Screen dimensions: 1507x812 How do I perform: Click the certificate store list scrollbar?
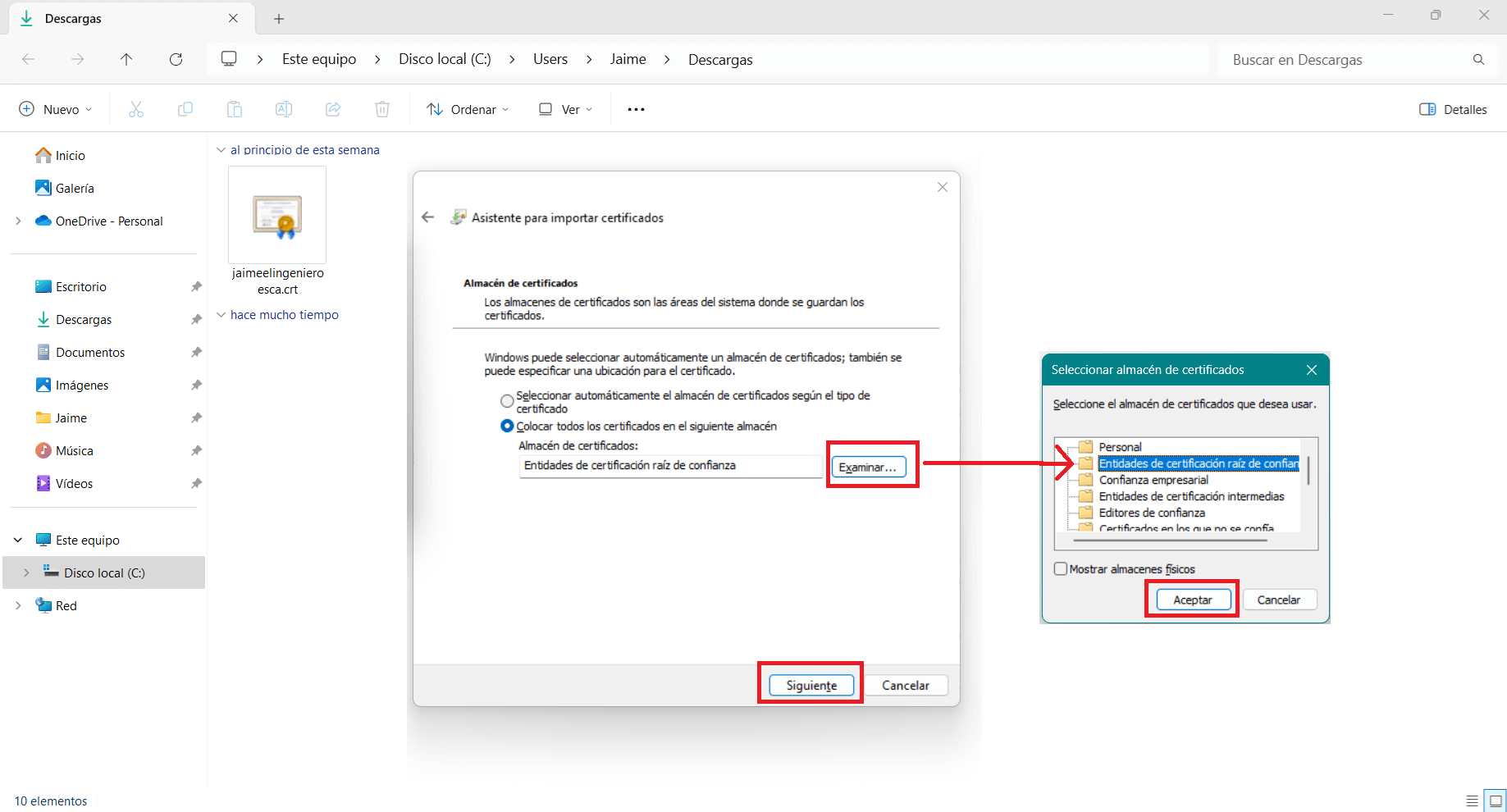[1308, 472]
